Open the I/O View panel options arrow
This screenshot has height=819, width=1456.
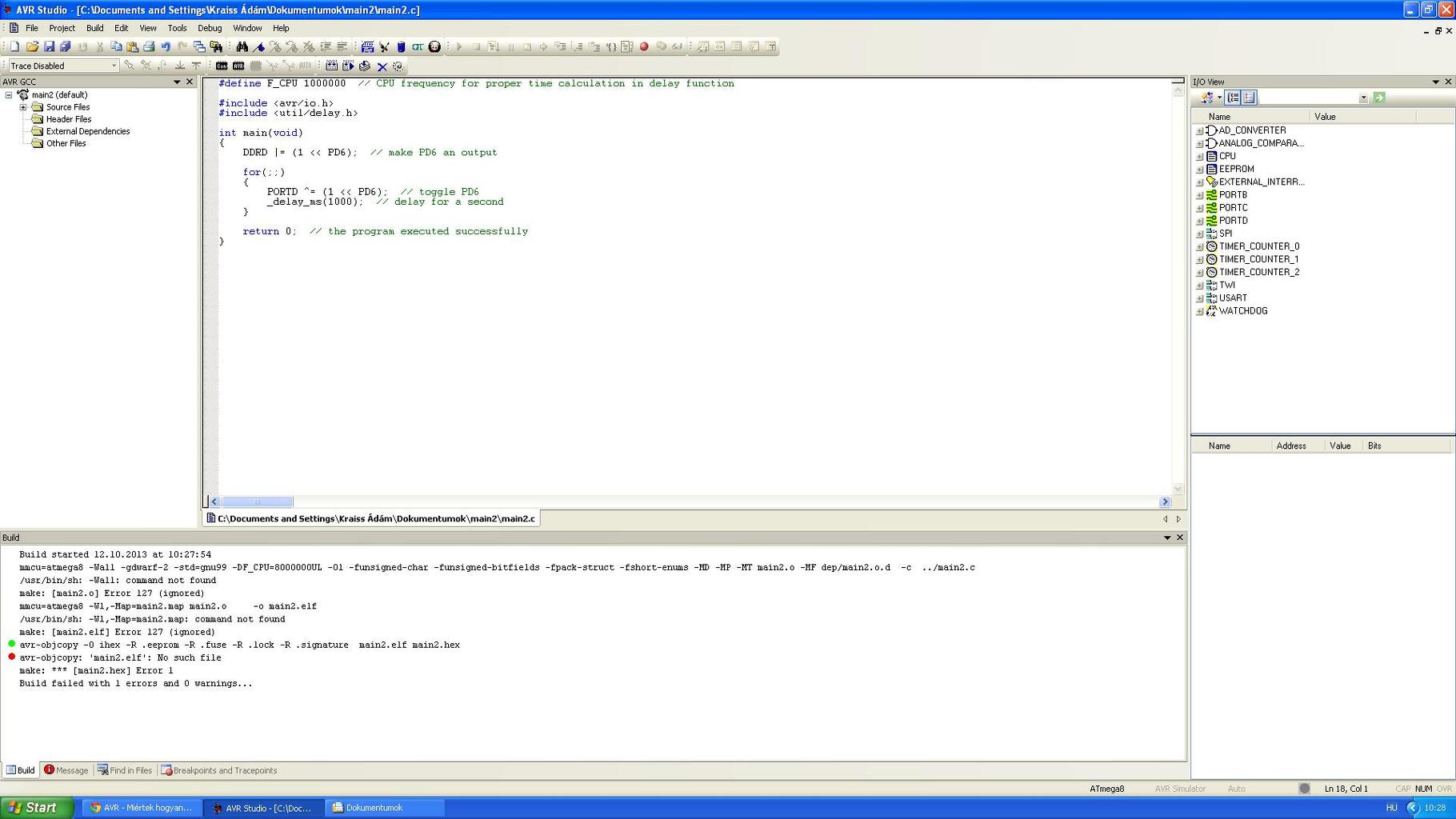(x=1436, y=82)
